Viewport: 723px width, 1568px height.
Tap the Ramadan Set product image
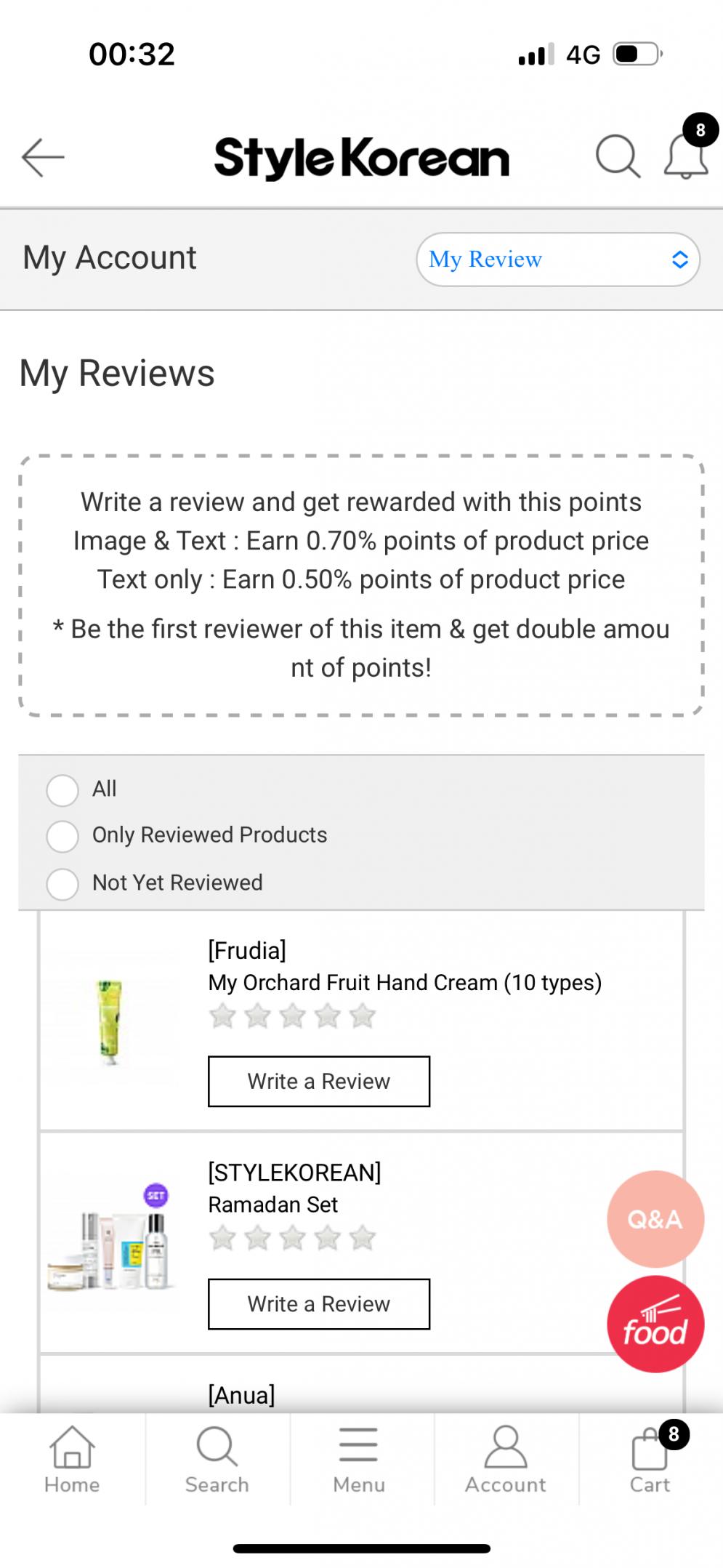click(110, 1243)
